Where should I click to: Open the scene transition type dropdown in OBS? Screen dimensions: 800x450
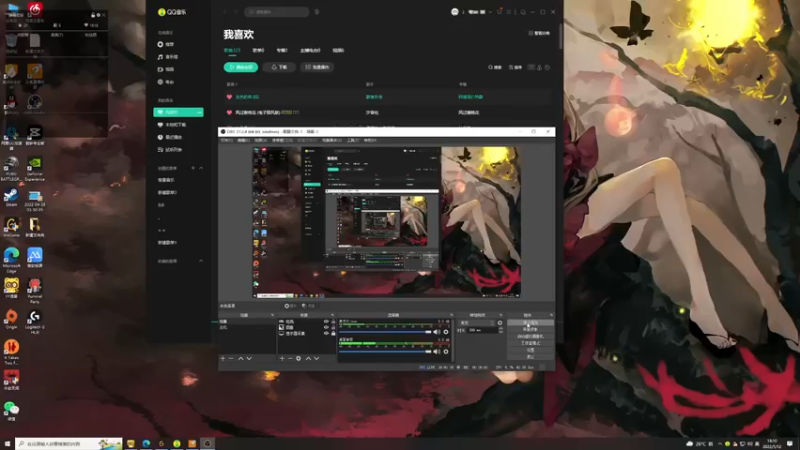[477, 323]
